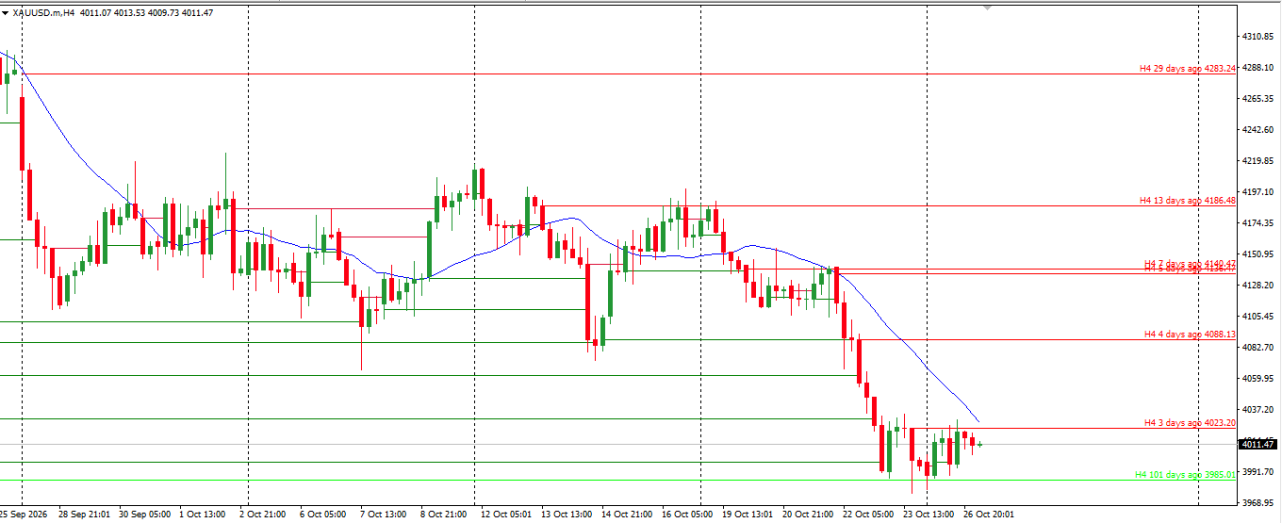Screen dimensions: 1282x523
Task: Select the 'H4 3 days ago 4023.20' line label
Action: tap(1190, 423)
